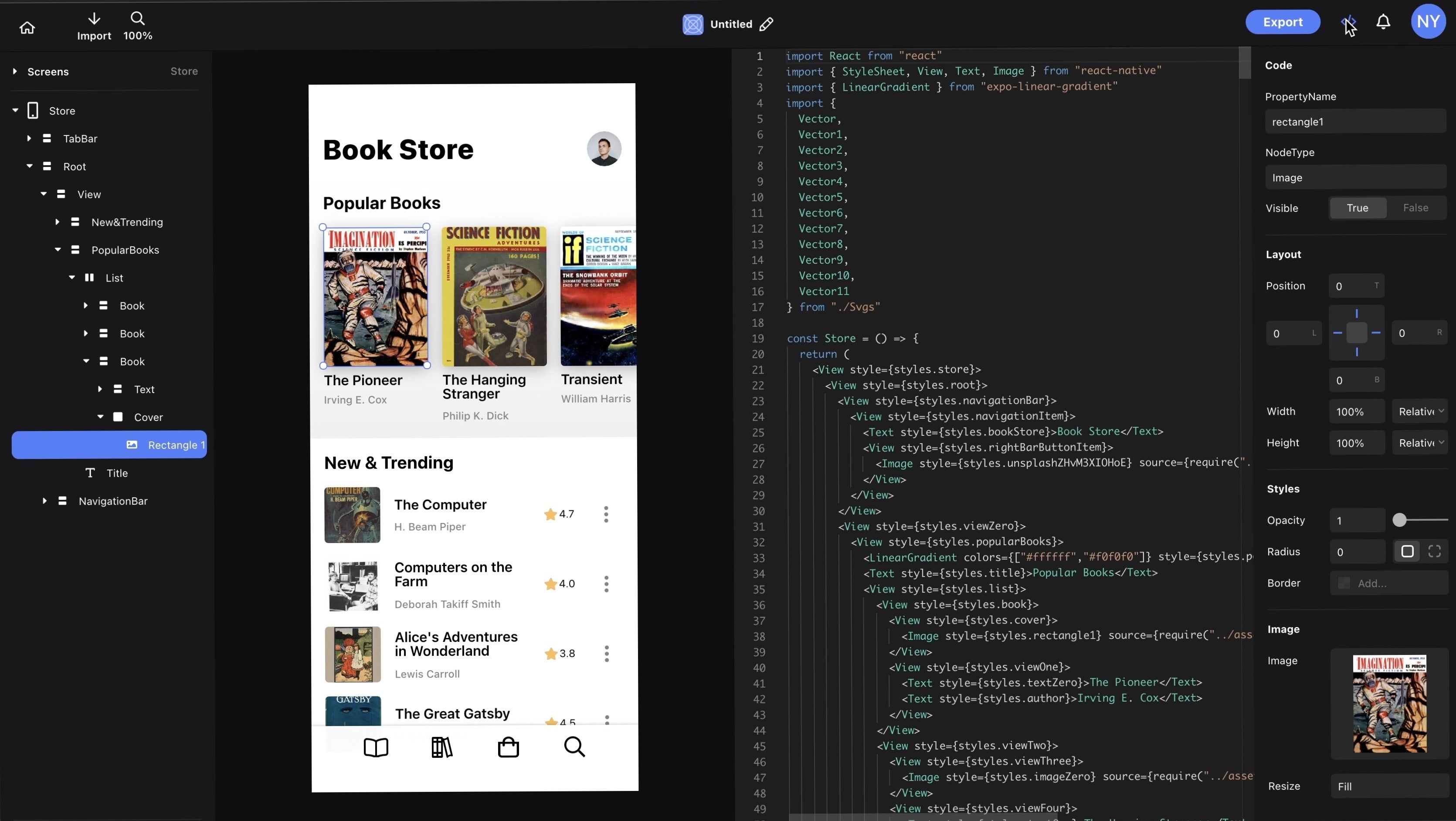1456x821 pixels.
Task: Select the individual corners radius icon
Action: (x=1434, y=552)
